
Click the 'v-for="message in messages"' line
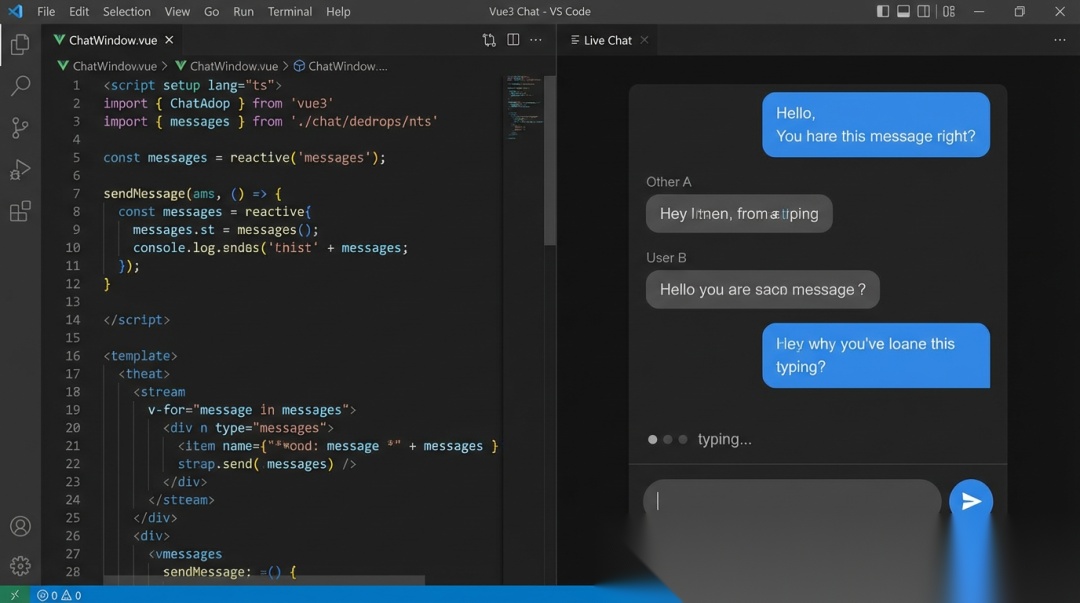click(252, 410)
